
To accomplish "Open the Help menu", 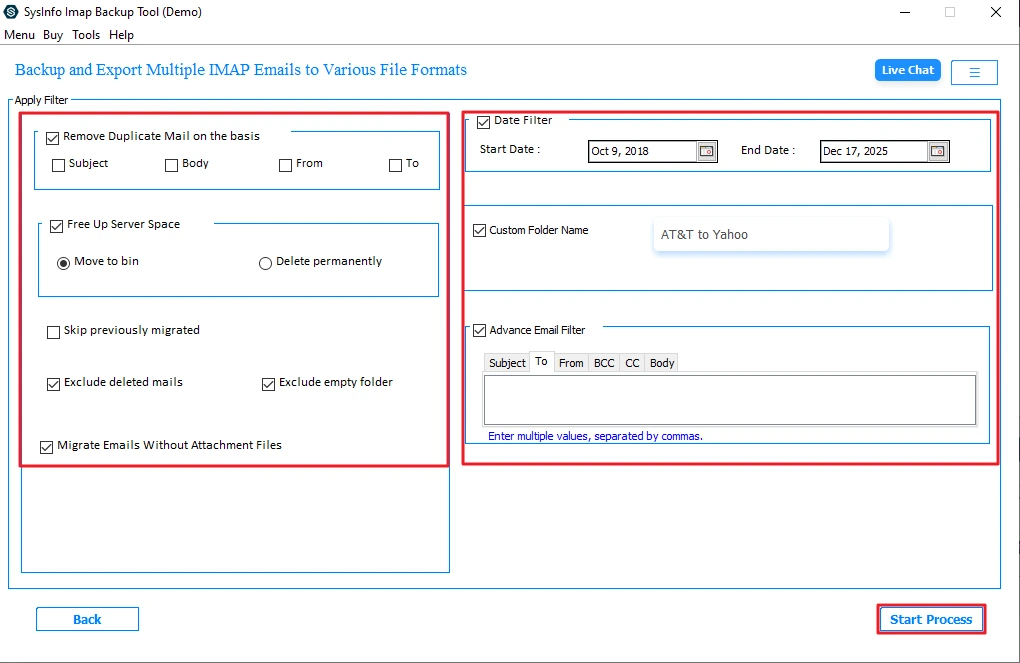I will [121, 34].
